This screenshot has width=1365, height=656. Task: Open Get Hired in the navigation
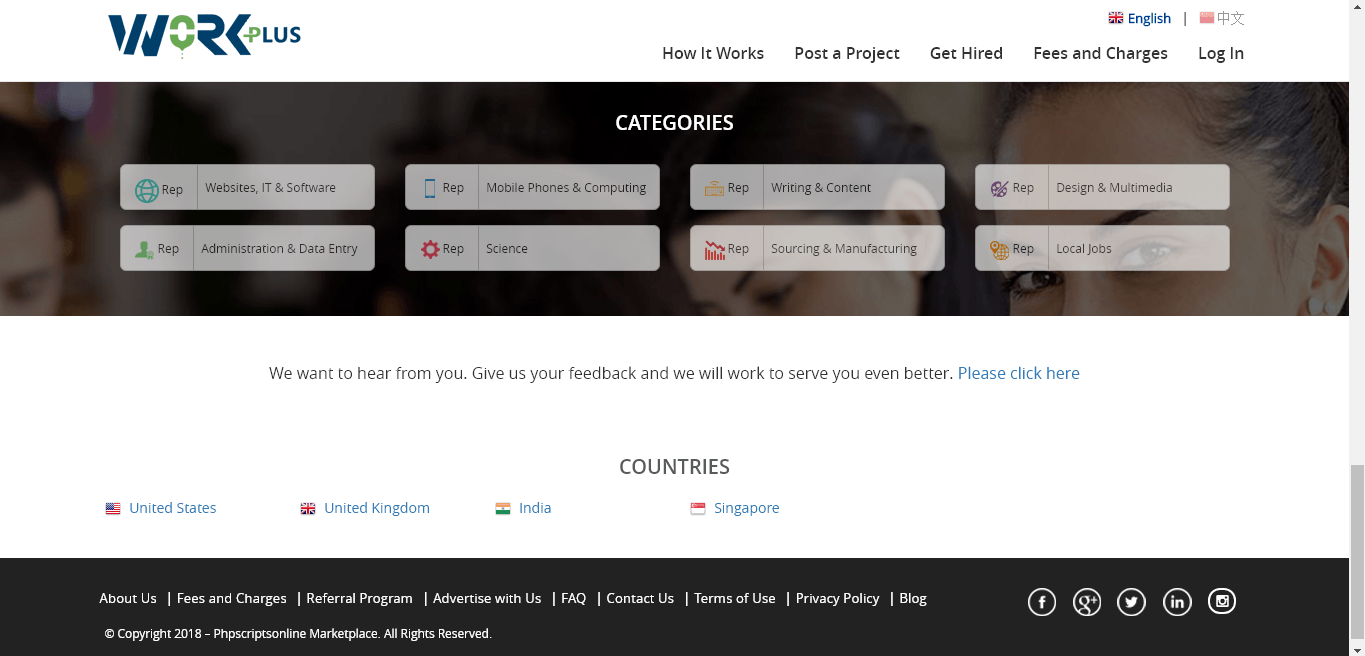pos(966,53)
